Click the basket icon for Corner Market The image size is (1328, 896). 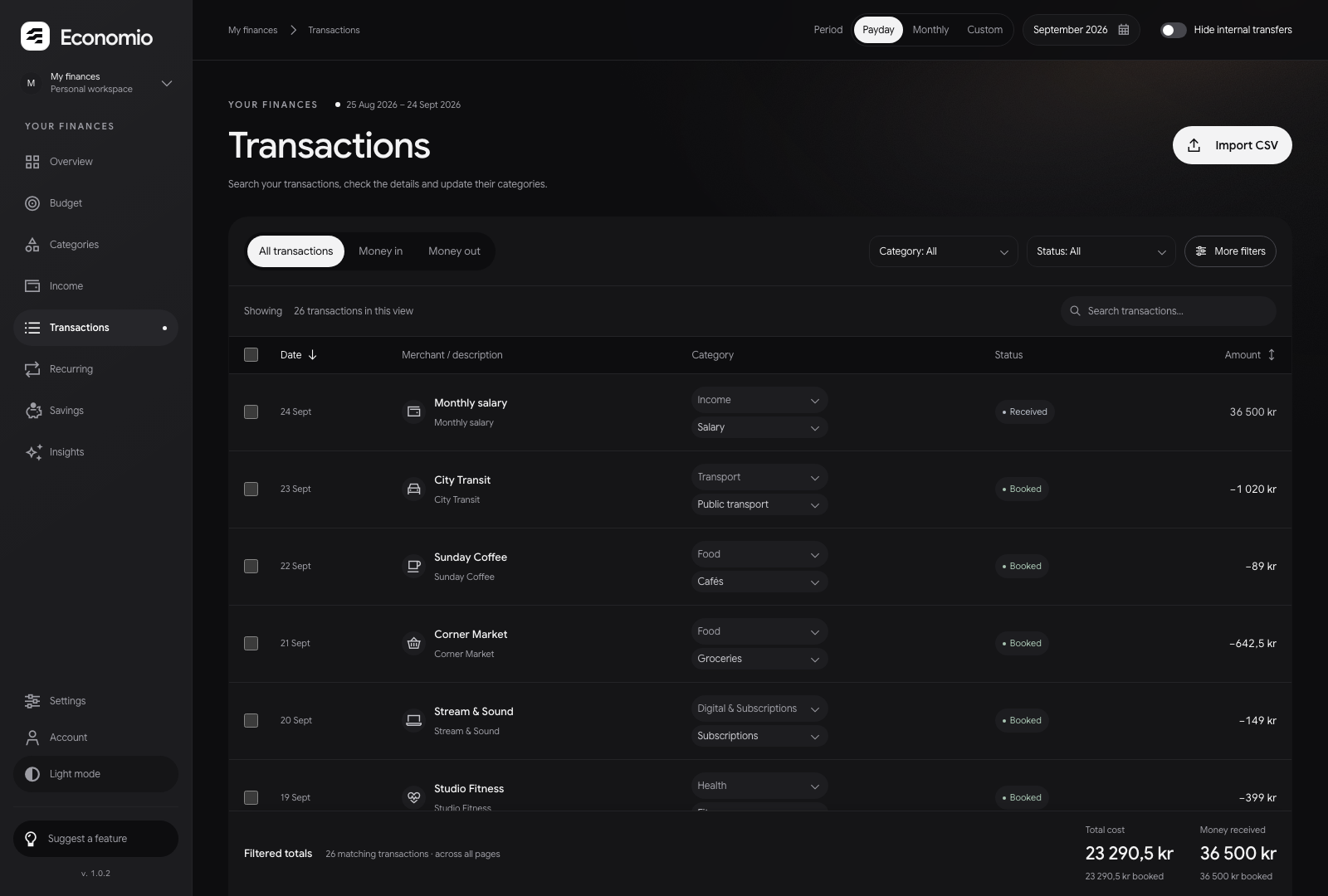(x=413, y=643)
